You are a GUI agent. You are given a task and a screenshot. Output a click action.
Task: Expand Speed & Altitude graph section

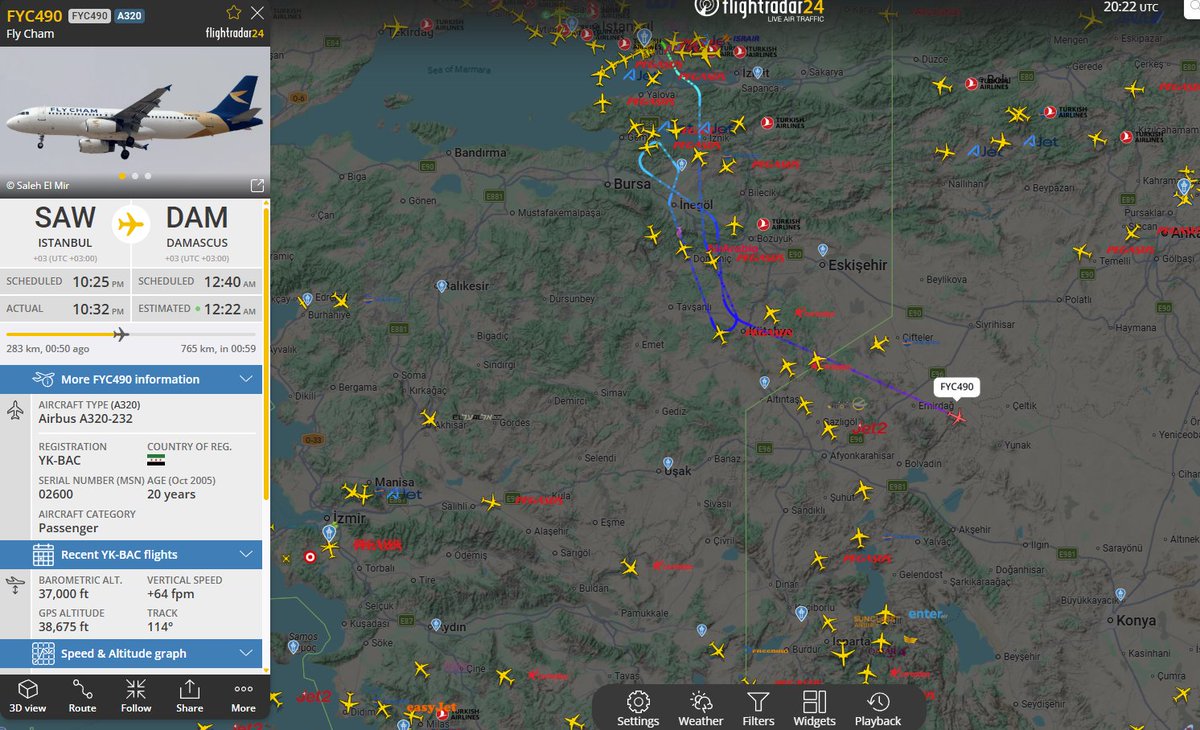click(131, 654)
